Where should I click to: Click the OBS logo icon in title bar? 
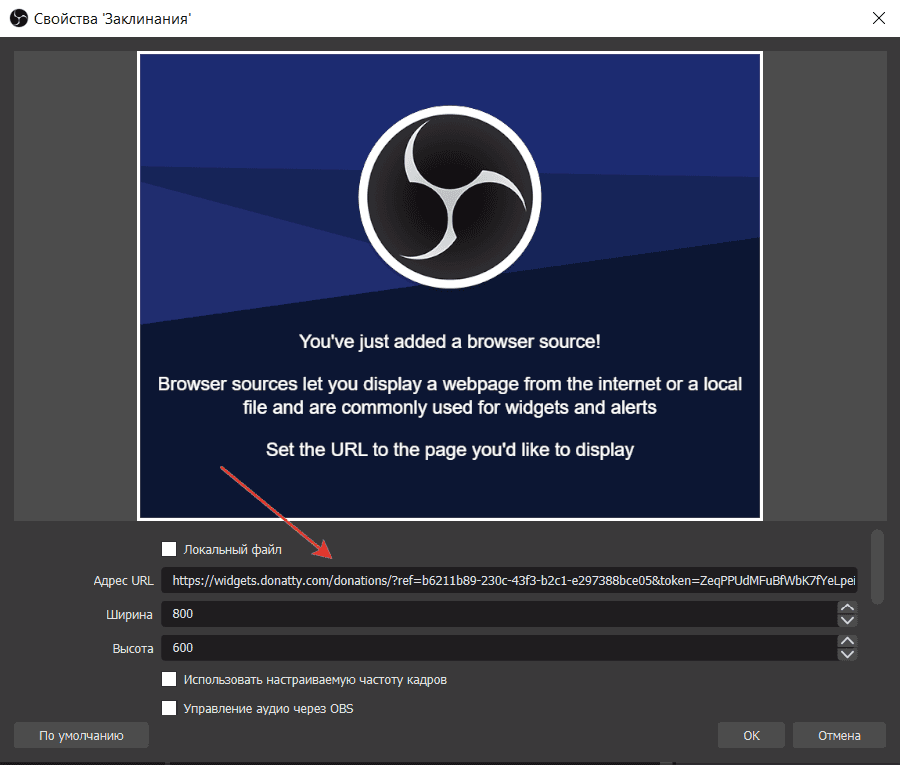18,18
